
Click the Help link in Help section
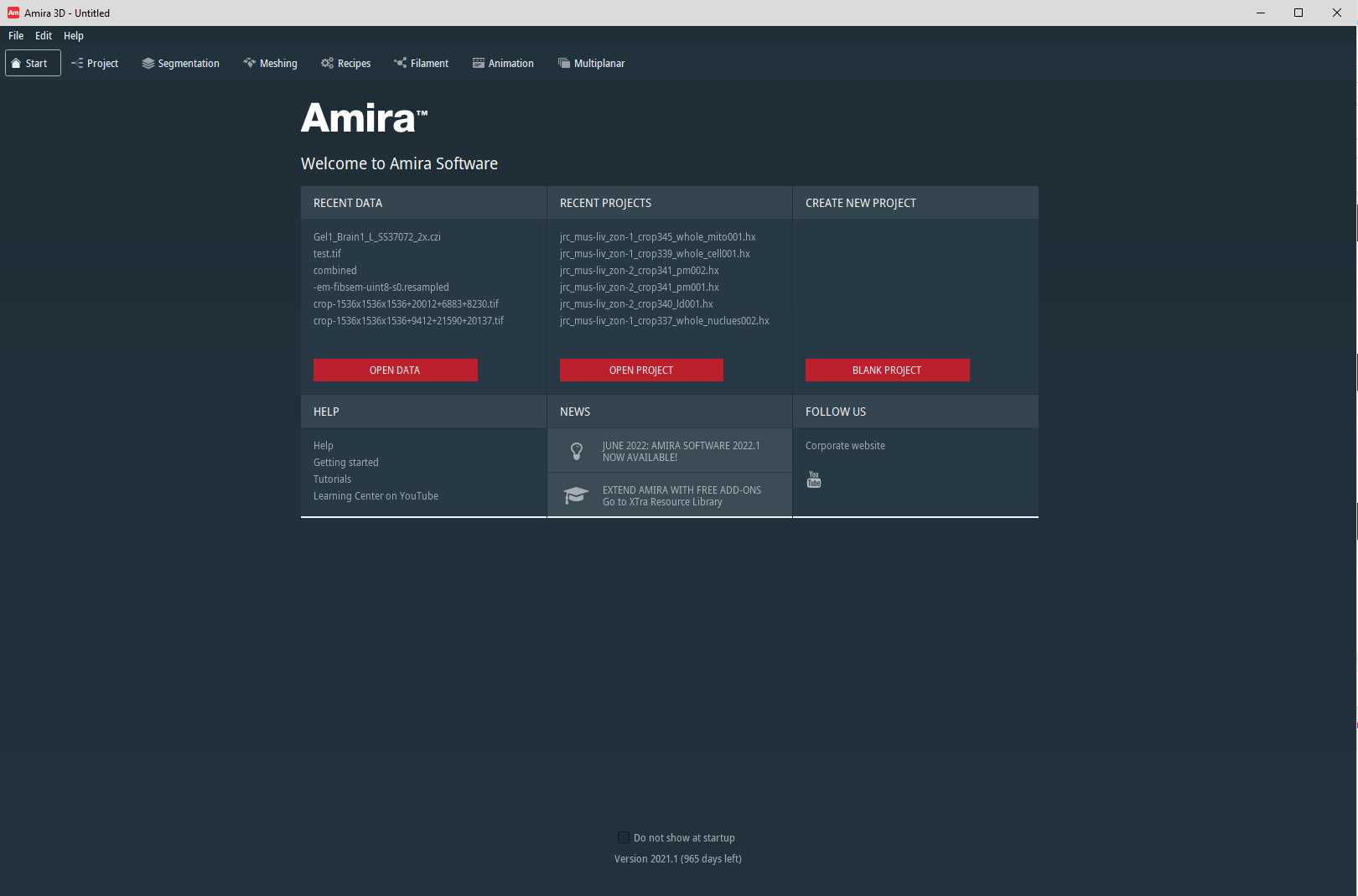323,445
